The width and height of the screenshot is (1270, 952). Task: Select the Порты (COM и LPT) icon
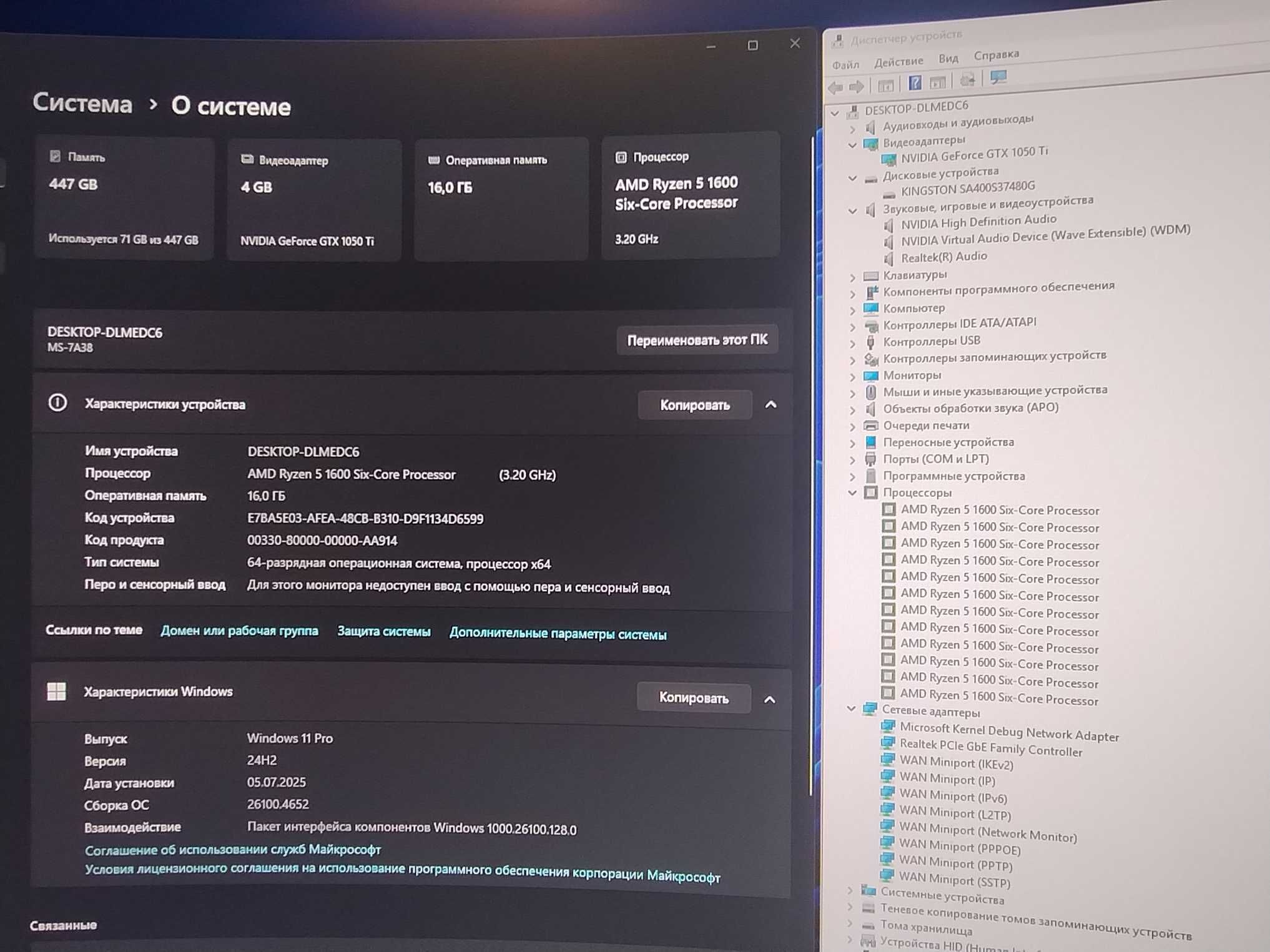coord(870,459)
